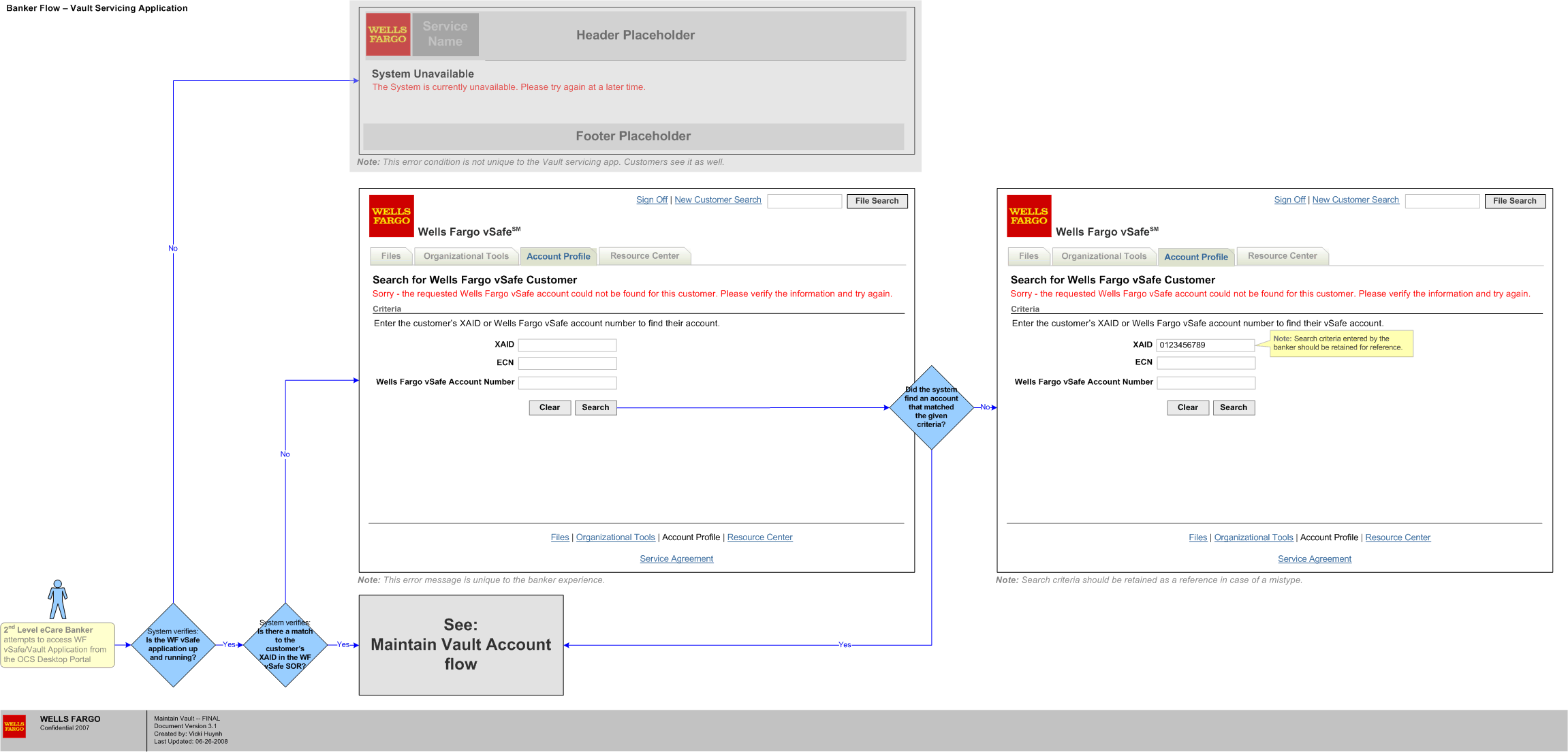Click the file search text box in the left screen
Screen dimensions: 1568x752
pyautogui.click(x=804, y=201)
